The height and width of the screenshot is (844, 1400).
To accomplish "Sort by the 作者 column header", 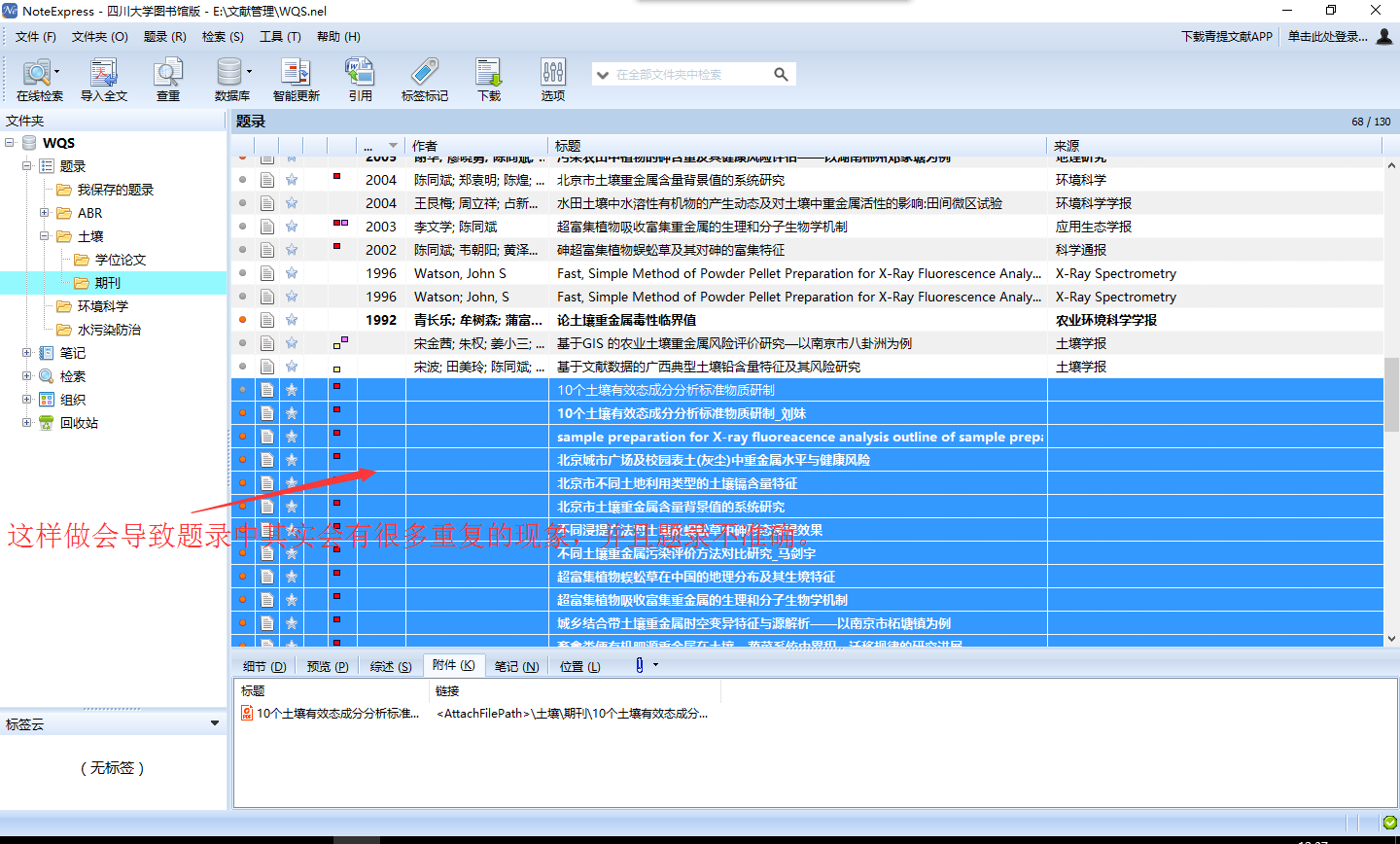I will coord(477,146).
